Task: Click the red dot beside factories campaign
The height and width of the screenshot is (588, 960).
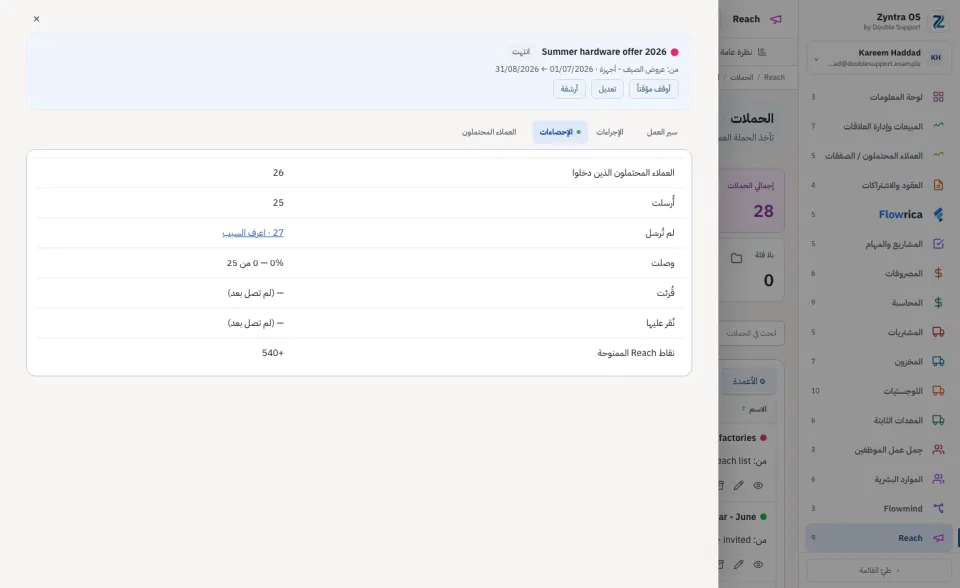Action: pyautogui.click(x=763, y=438)
